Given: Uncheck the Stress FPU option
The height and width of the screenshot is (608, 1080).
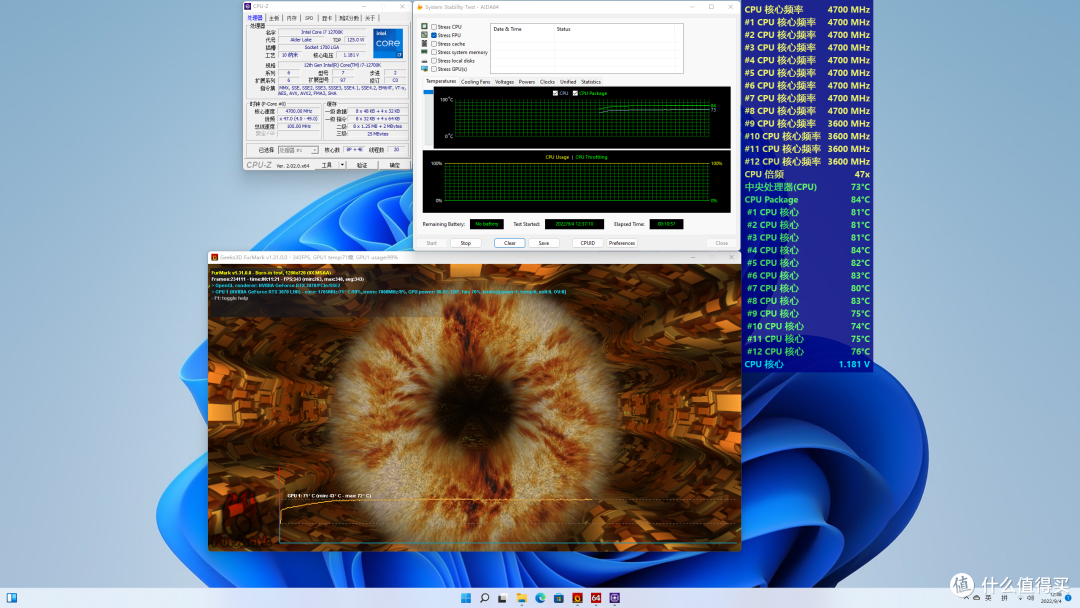Looking at the screenshot, I should point(434,35).
